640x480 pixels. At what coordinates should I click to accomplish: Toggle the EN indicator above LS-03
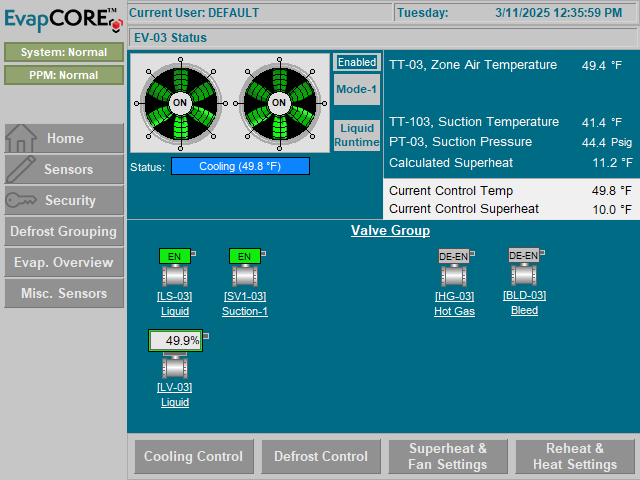pos(175,256)
